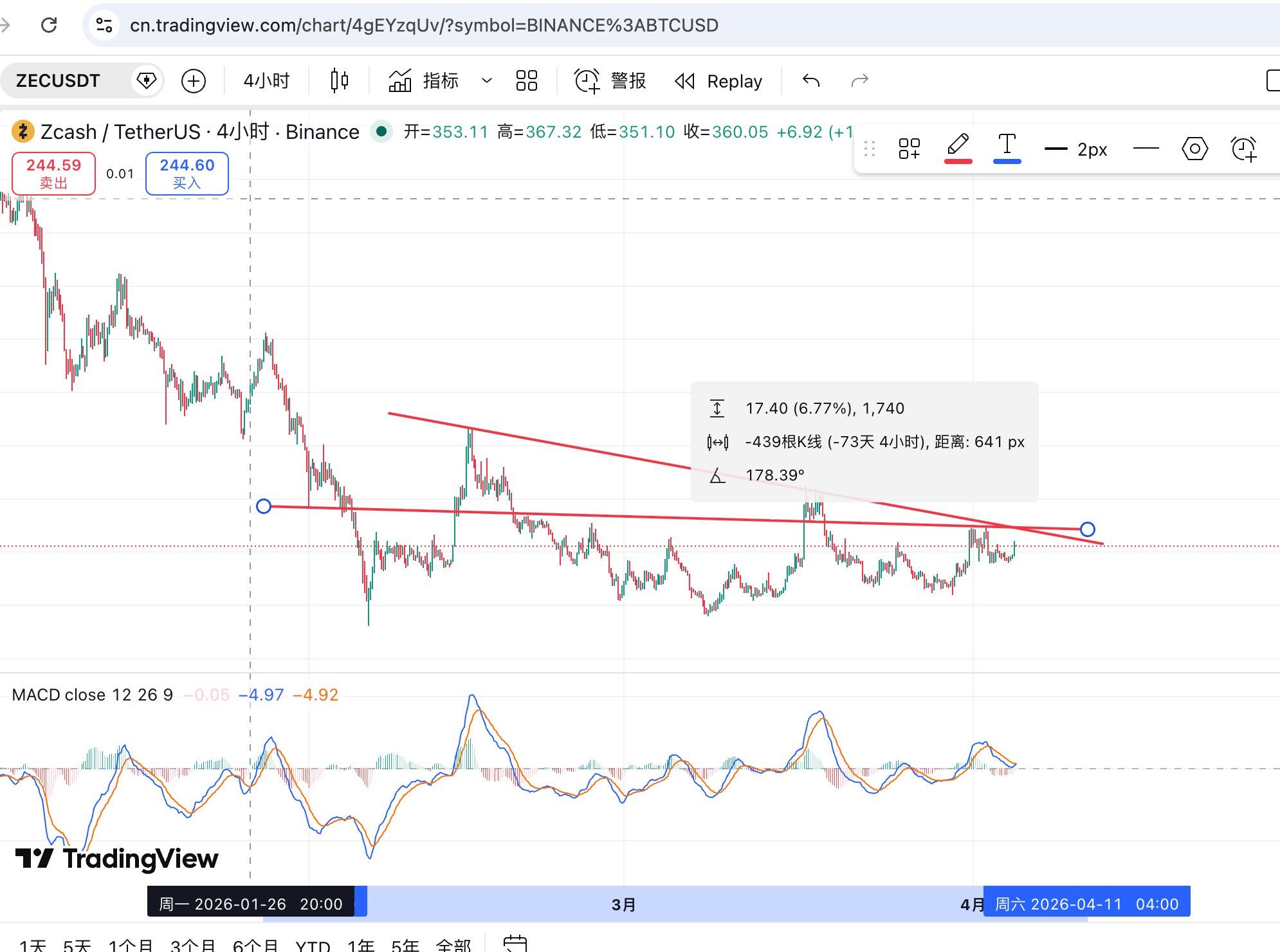Open drawing settings hexagon icon

tap(1194, 149)
